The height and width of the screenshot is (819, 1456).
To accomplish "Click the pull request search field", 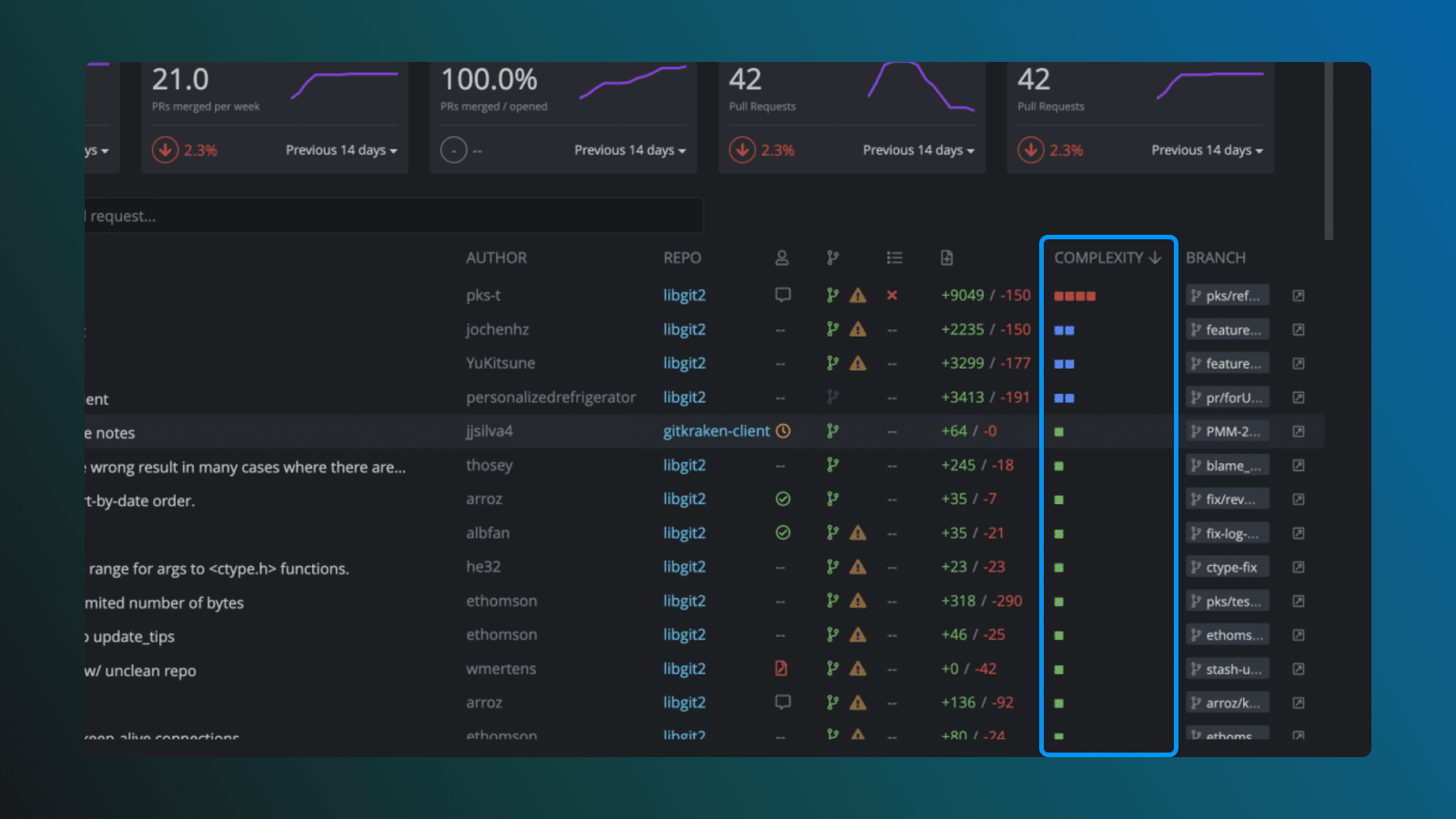I will click(x=391, y=216).
